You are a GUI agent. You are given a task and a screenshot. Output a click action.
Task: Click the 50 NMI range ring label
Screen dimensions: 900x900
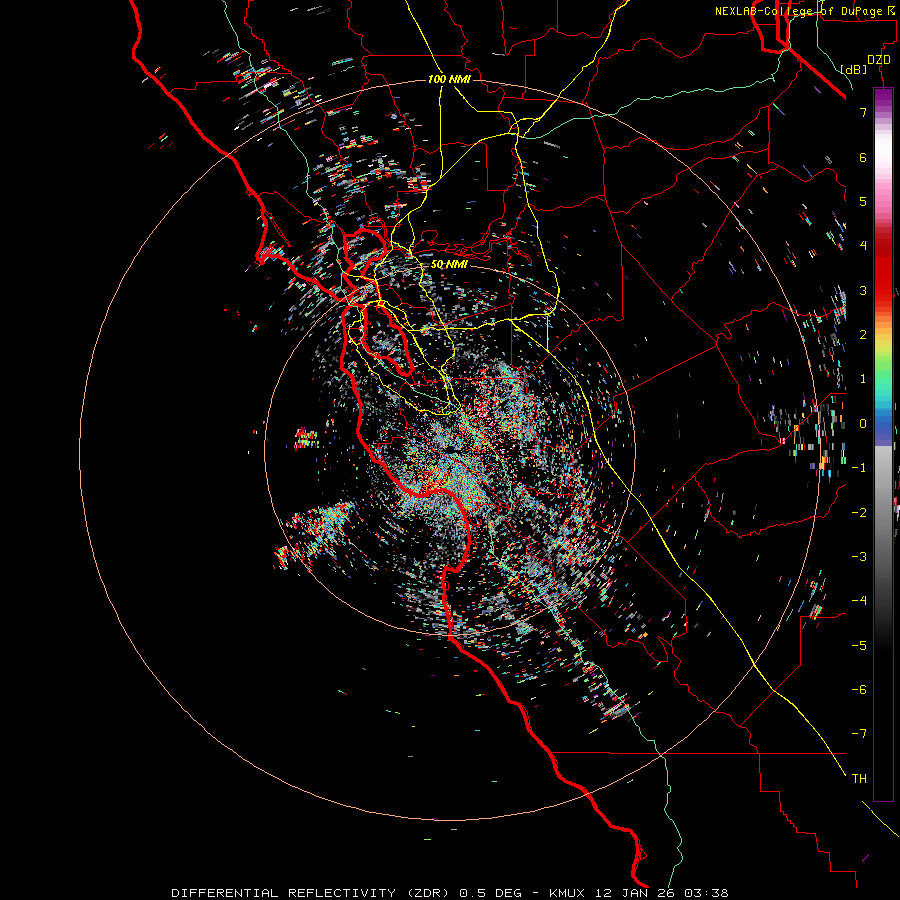[449, 264]
